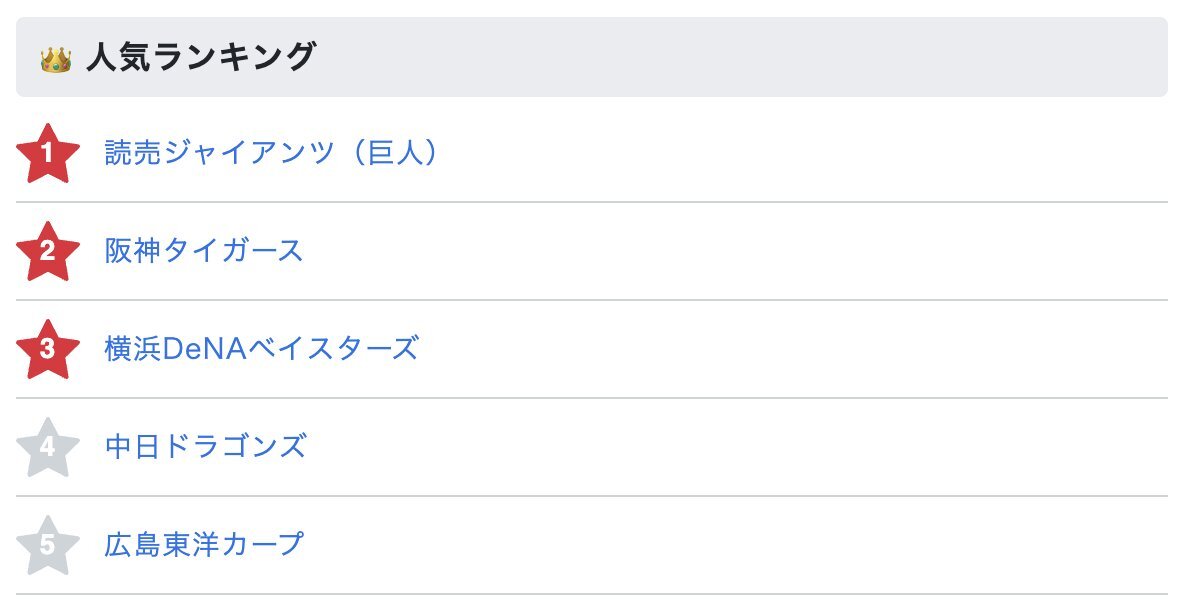Click the タイガース text in second entry
This screenshot has width=1182, height=604.
tap(233, 250)
